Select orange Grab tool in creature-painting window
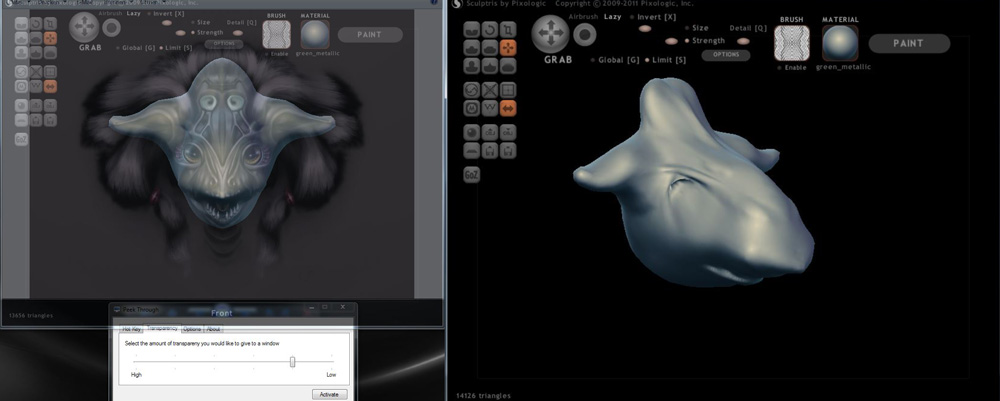1000x401 pixels. click(x=50, y=38)
